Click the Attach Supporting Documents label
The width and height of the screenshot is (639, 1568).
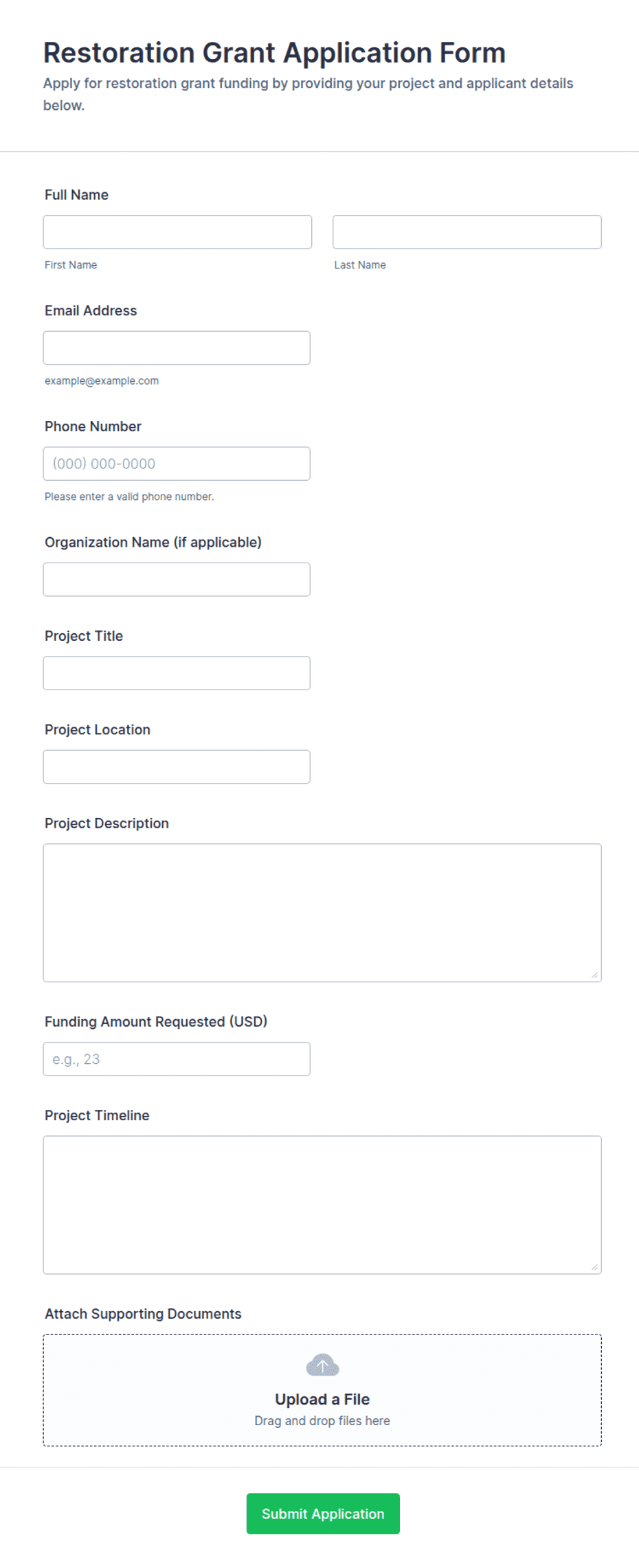click(143, 1314)
